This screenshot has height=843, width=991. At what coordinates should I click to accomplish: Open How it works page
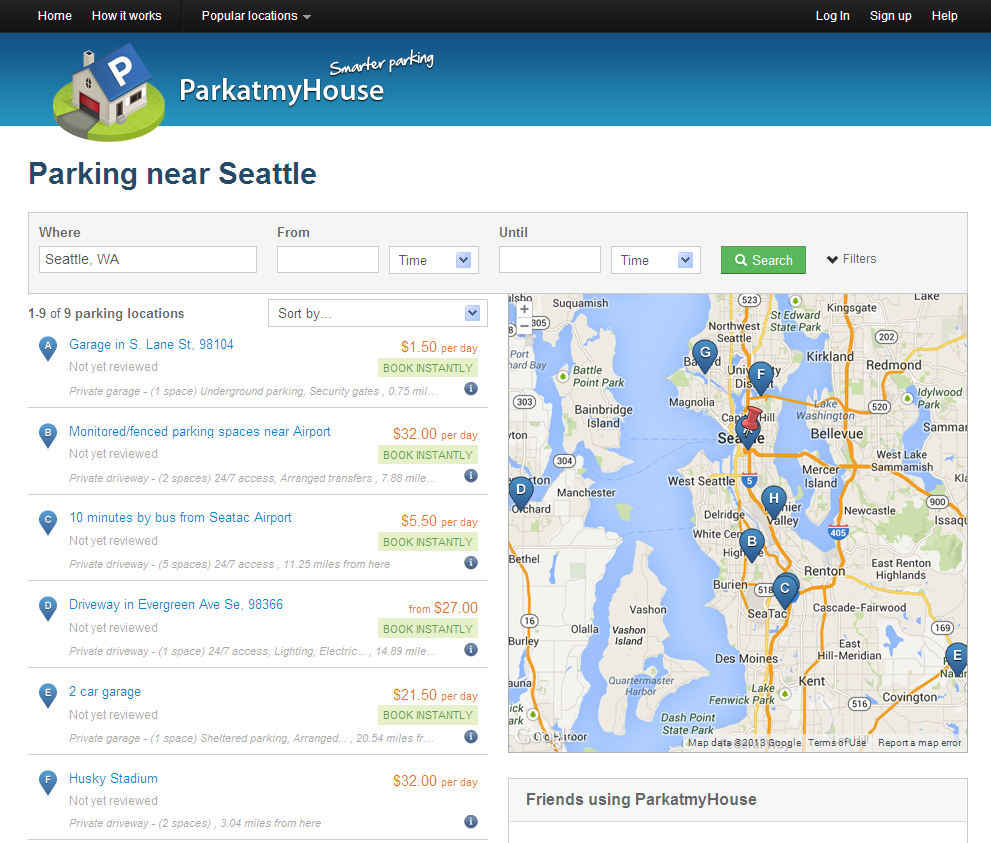[126, 16]
